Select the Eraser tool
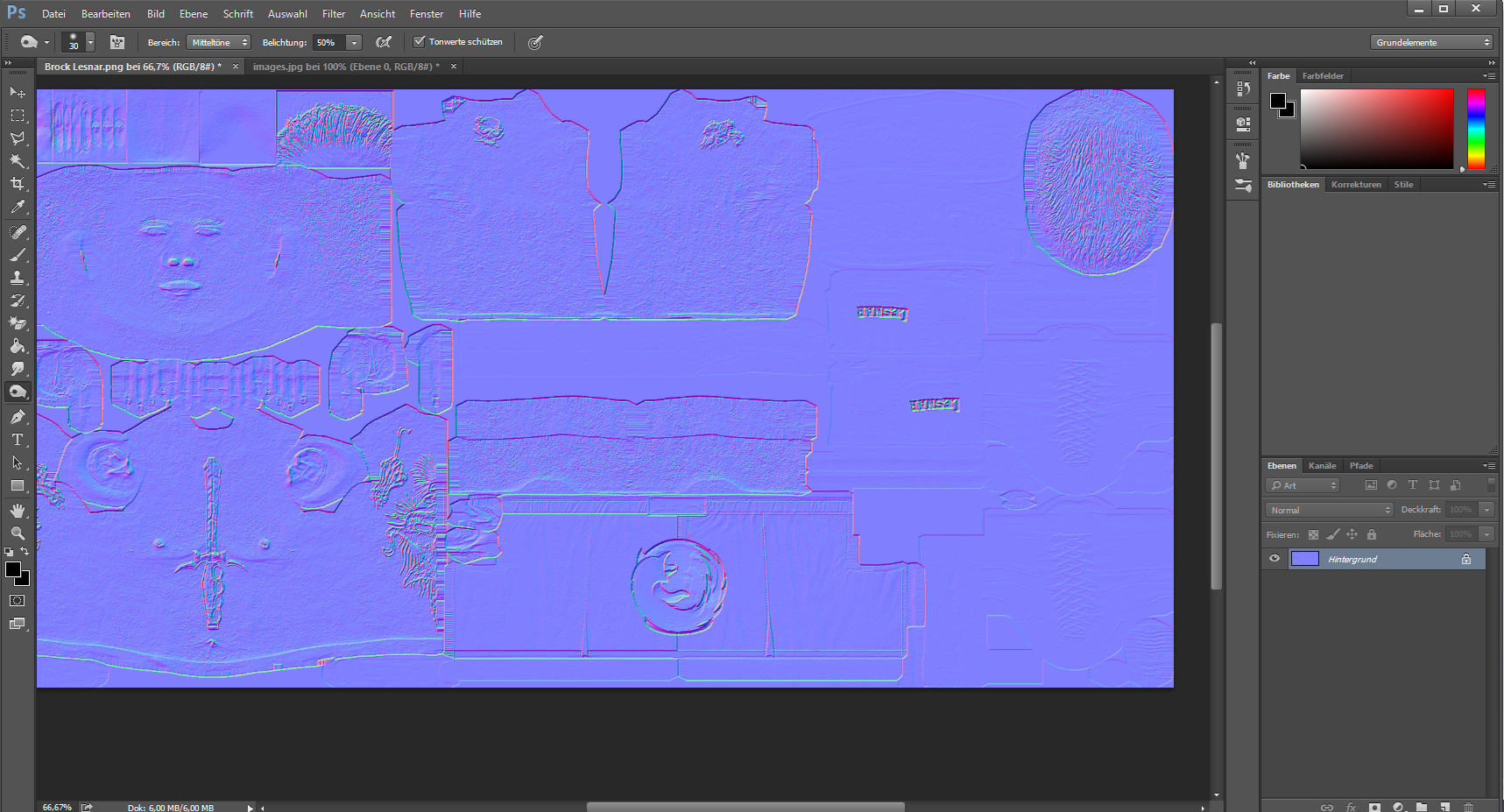 (x=18, y=323)
